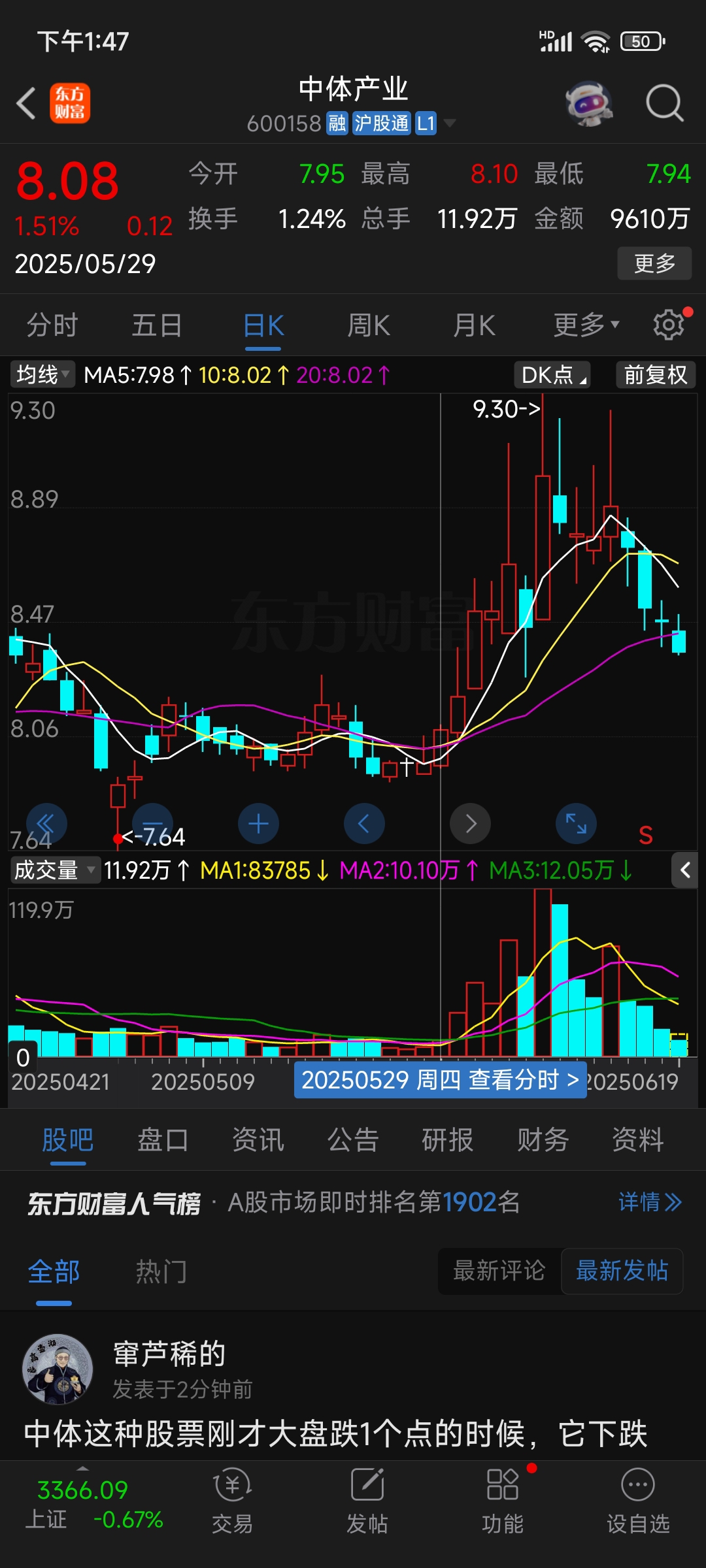This screenshot has width=706, height=1568.
Task: Expand the index ticker arrow above 3366.09
Action: tap(83, 1467)
